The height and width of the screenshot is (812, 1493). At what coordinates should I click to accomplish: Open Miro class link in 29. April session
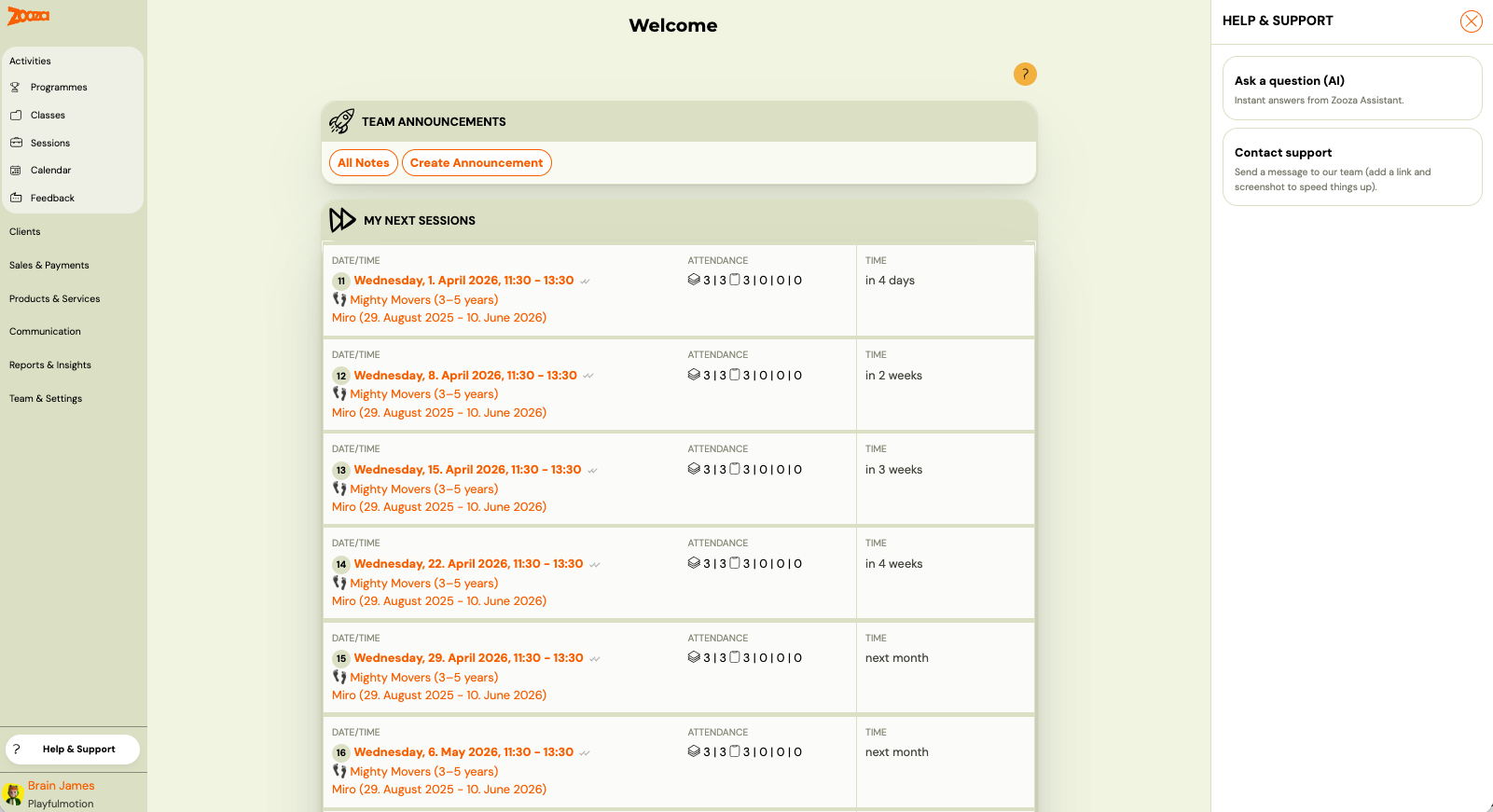tap(439, 695)
